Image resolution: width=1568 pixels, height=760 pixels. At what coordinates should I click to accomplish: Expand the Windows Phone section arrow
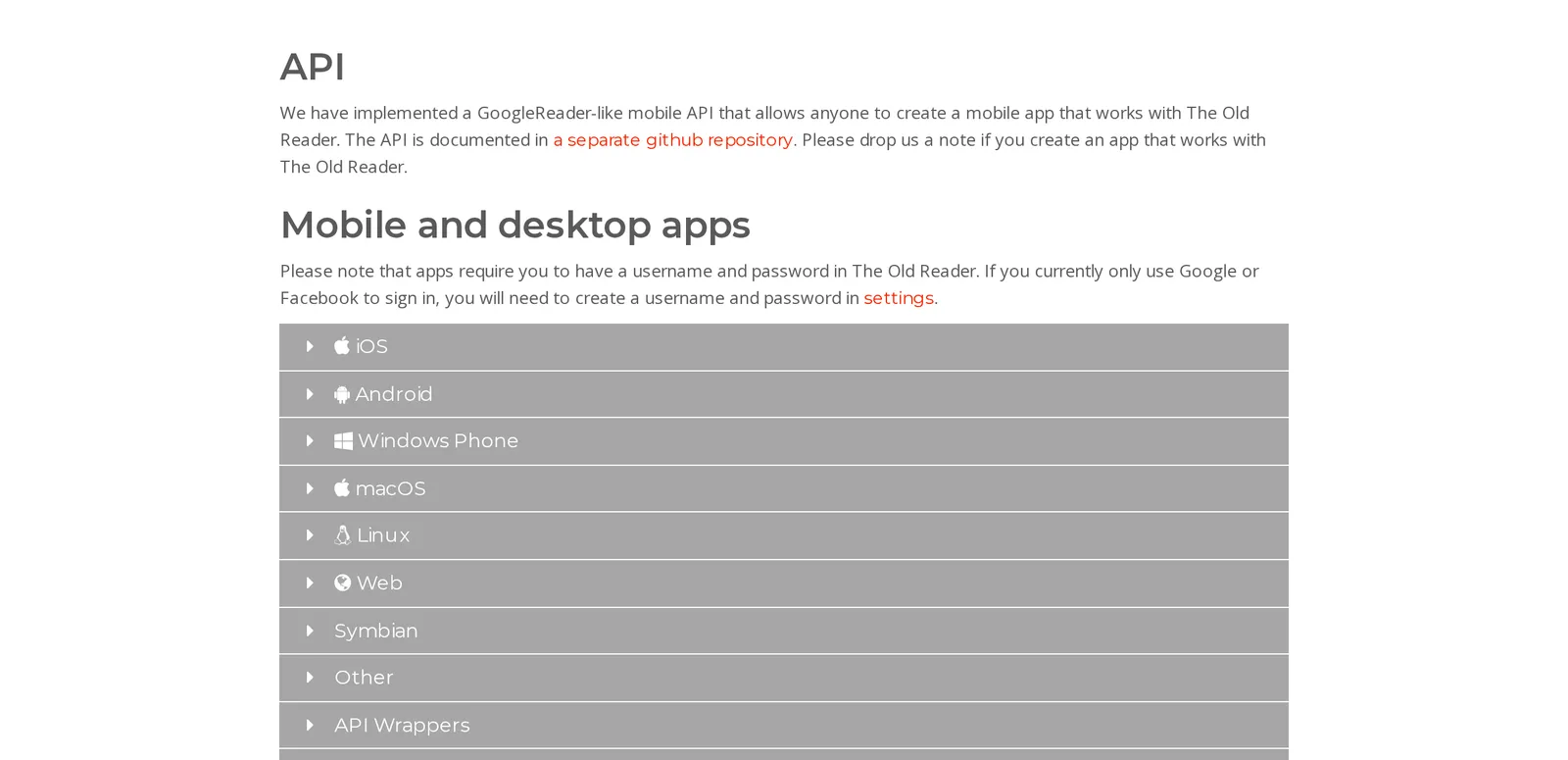pyautogui.click(x=310, y=441)
